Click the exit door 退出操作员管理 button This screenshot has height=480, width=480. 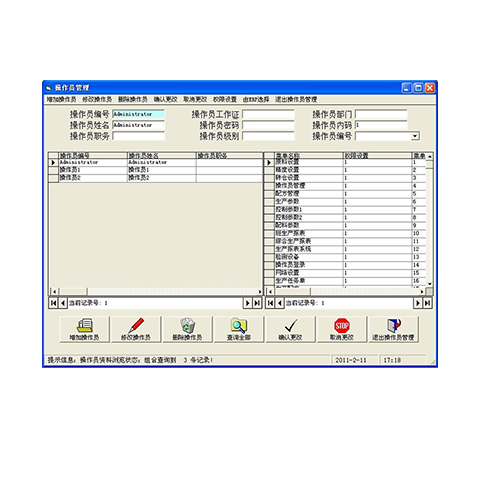point(393,329)
